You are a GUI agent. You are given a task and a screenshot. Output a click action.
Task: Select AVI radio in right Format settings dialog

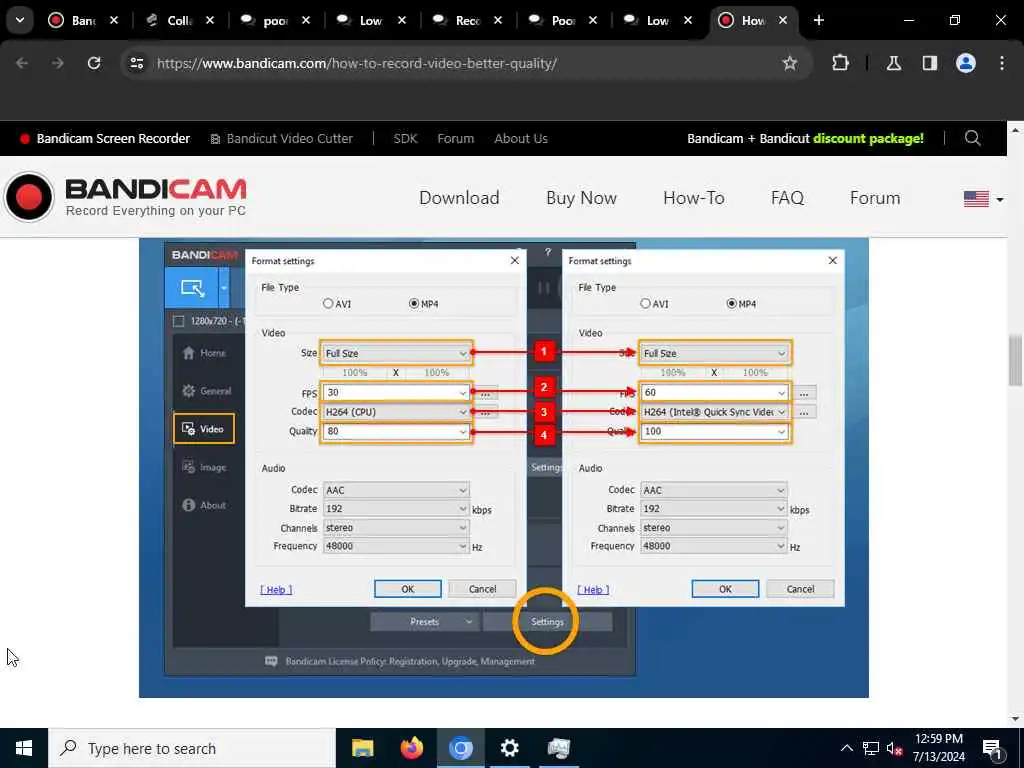click(x=645, y=304)
